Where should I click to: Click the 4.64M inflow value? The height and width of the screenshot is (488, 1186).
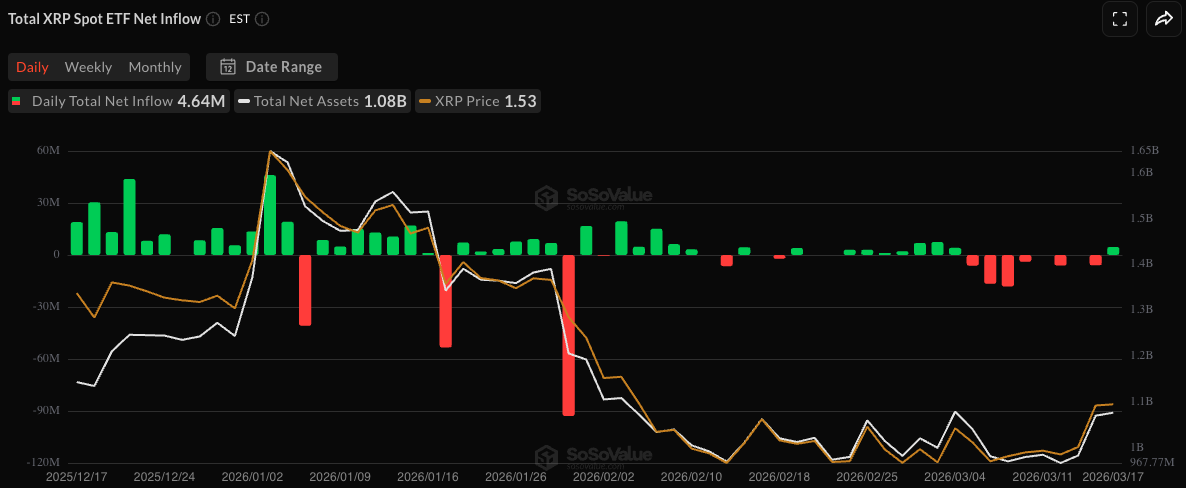(x=201, y=101)
